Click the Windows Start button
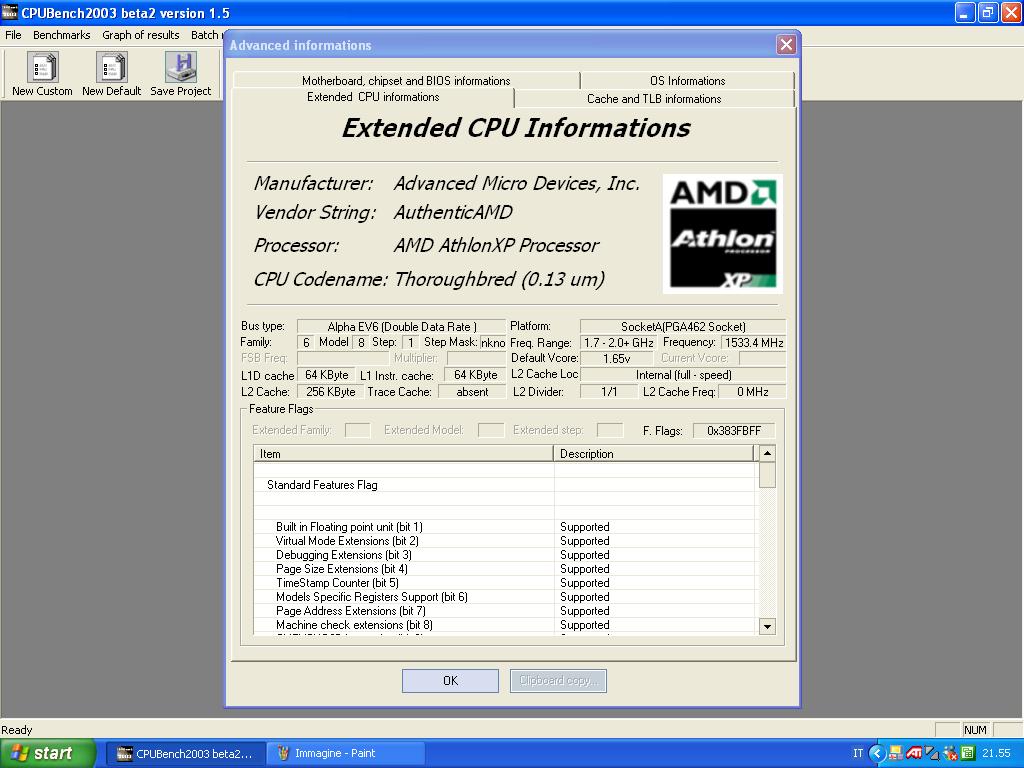The width and height of the screenshot is (1024, 768). 48,753
